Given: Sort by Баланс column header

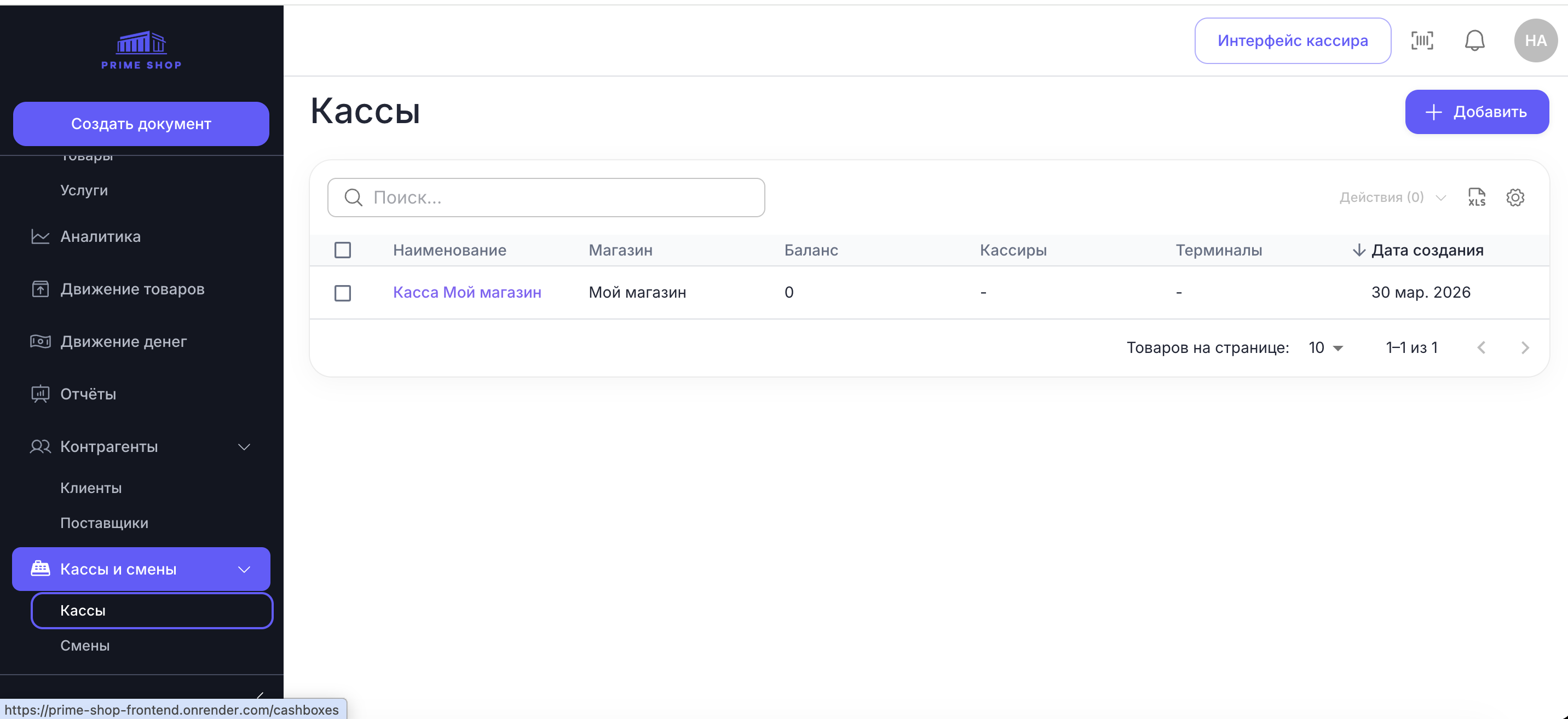Looking at the screenshot, I should pos(811,250).
